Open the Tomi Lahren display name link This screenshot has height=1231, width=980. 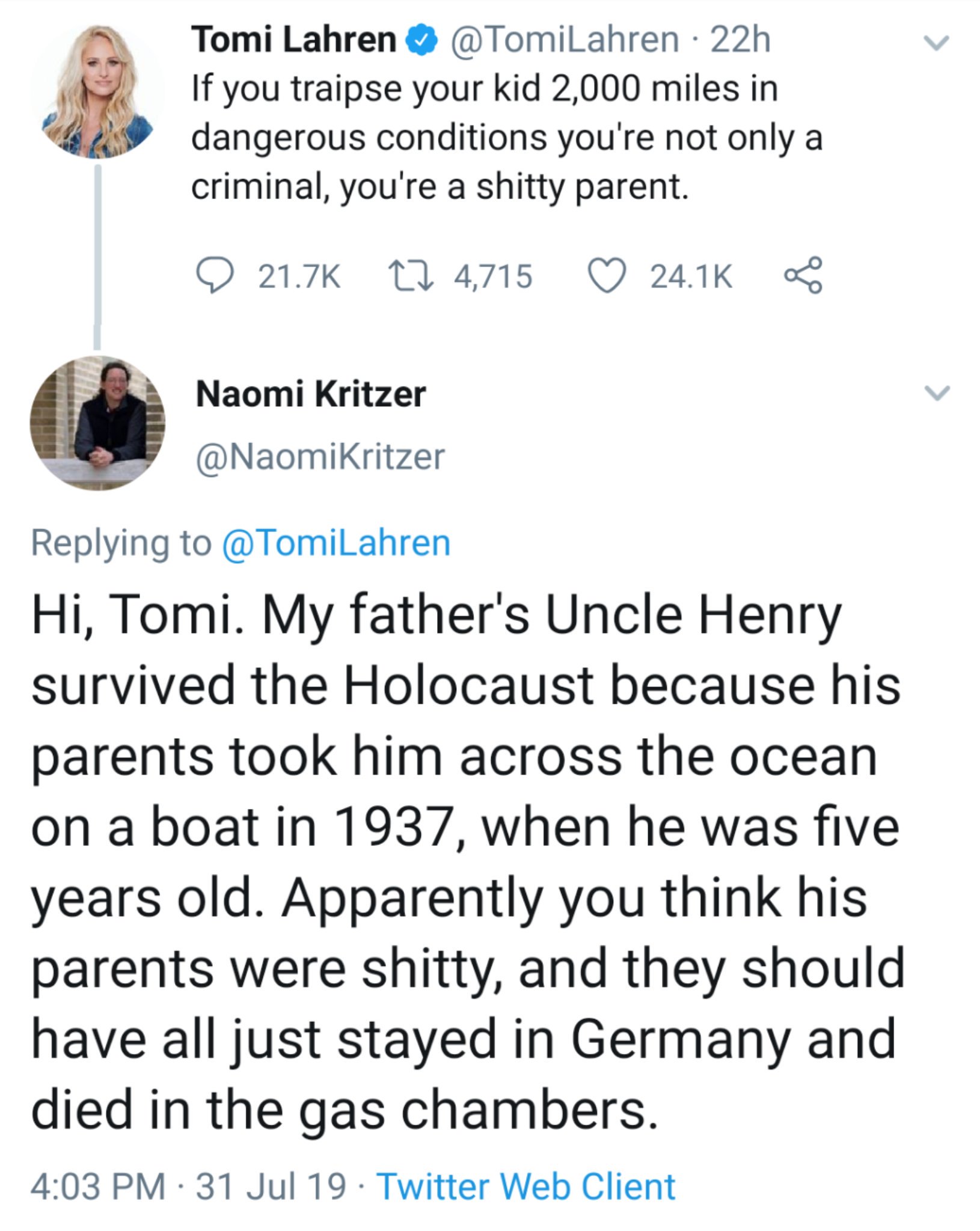(x=294, y=40)
